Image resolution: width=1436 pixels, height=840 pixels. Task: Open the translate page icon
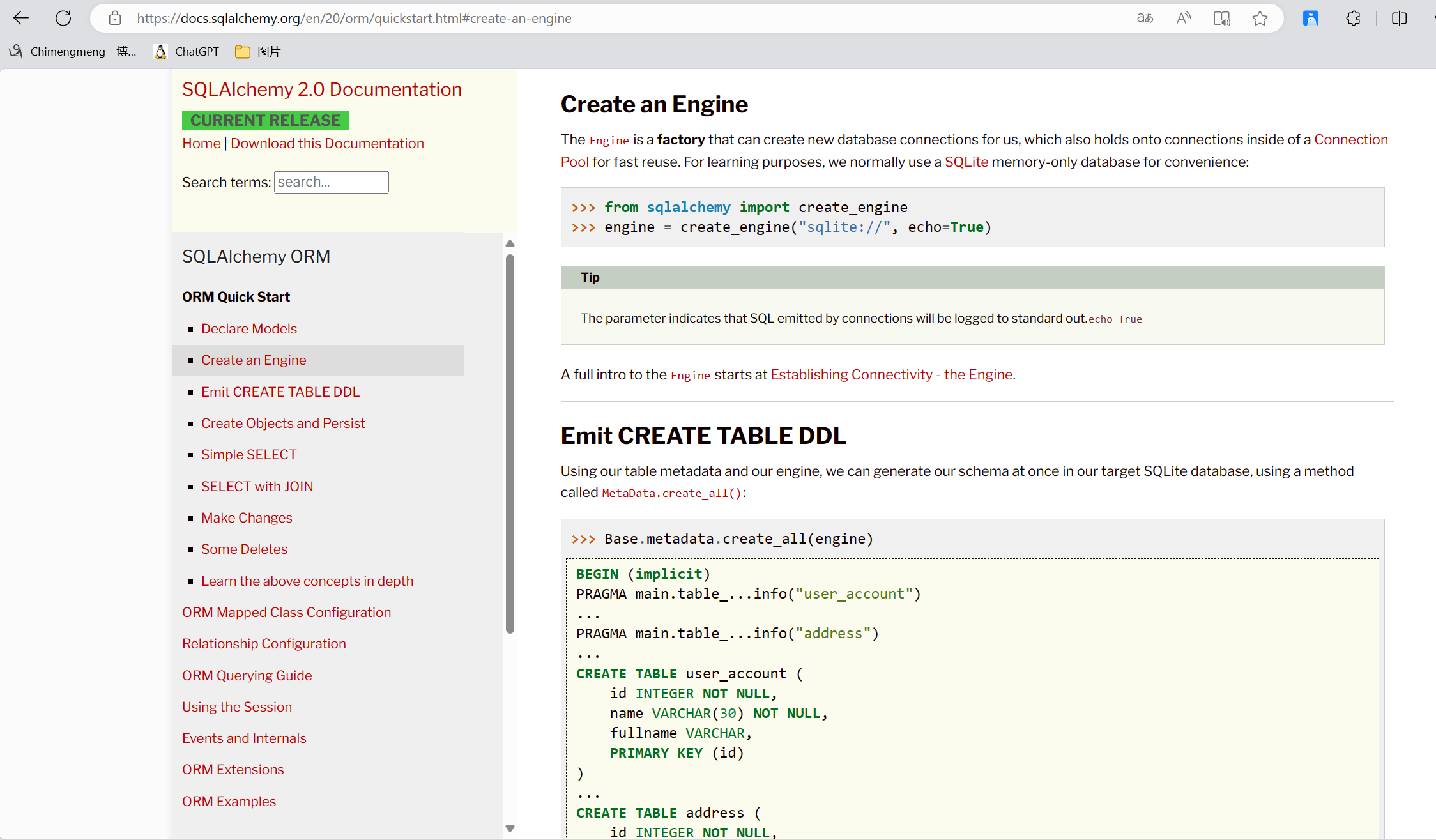click(x=1145, y=18)
